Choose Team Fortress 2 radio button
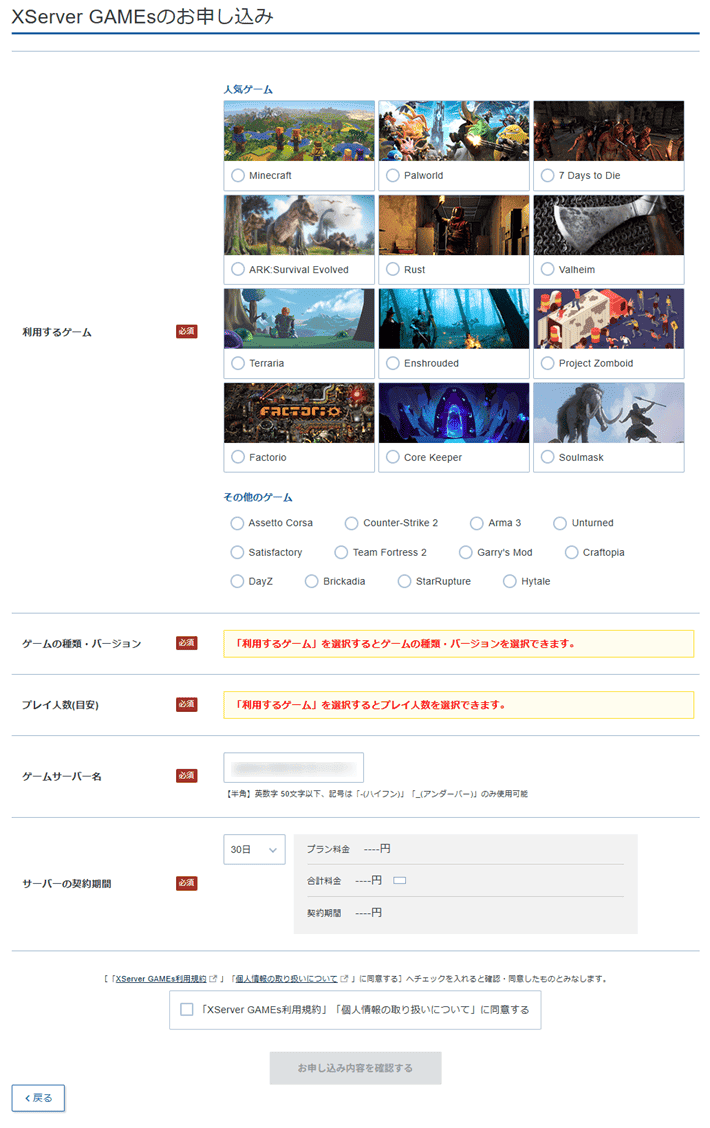Image resolution: width=710 pixels, height=1128 pixels. [341, 552]
